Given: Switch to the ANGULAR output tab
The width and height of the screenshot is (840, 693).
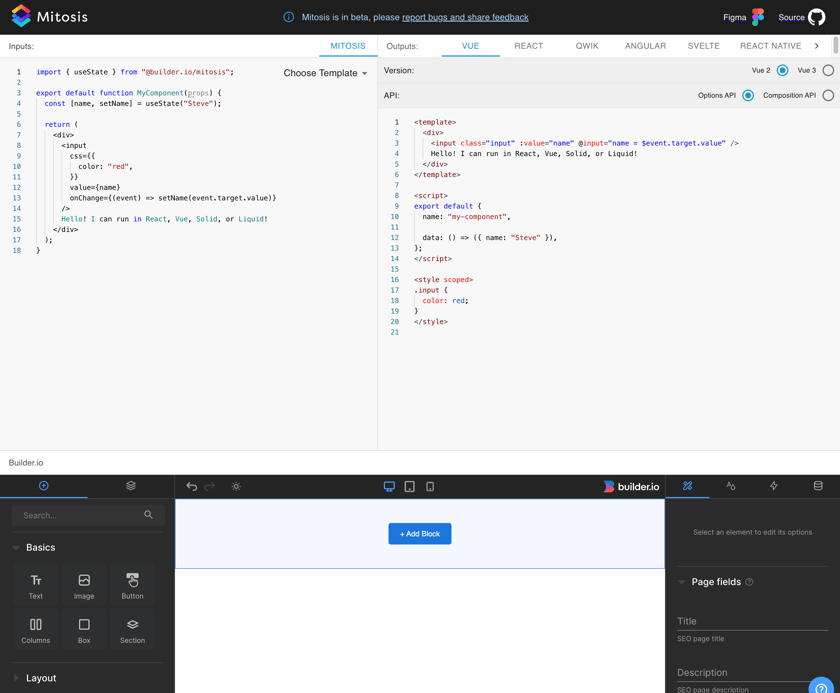Looking at the screenshot, I should tap(646, 46).
